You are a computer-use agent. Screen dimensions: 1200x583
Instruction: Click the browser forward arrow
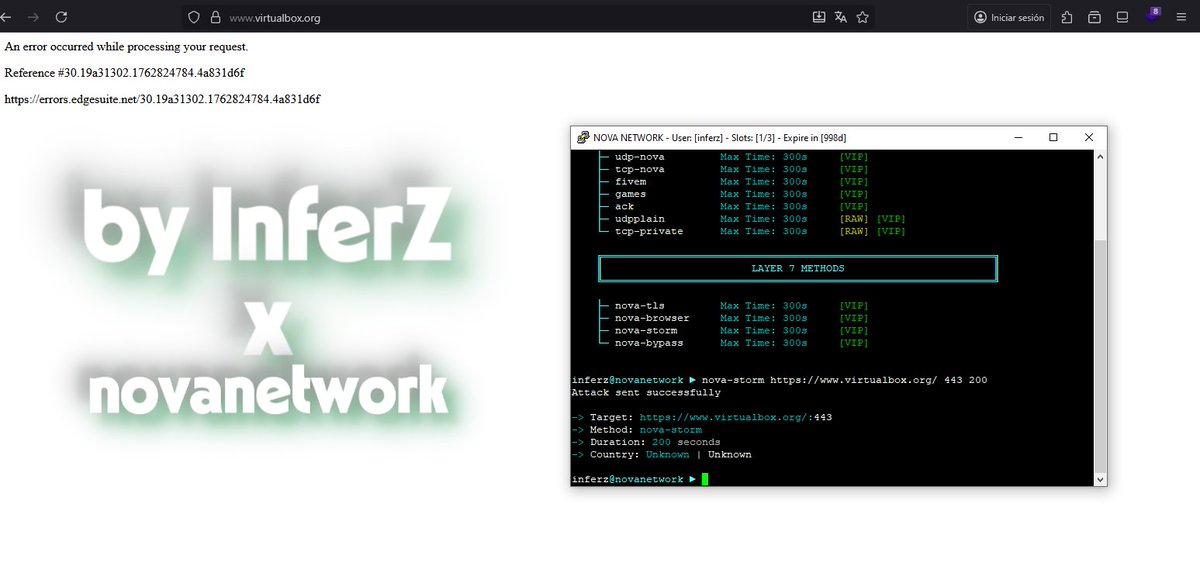[x=34, y=17]
